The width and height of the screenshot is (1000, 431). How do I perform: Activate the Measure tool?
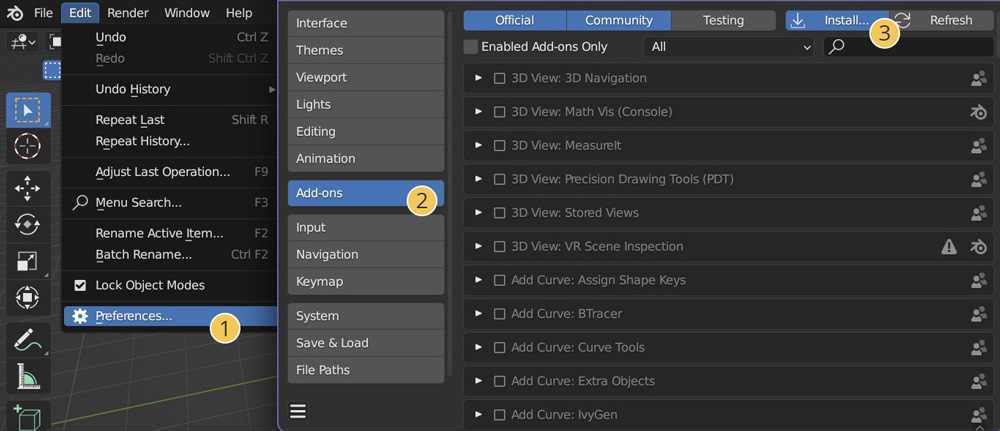(x=27, y=376)
